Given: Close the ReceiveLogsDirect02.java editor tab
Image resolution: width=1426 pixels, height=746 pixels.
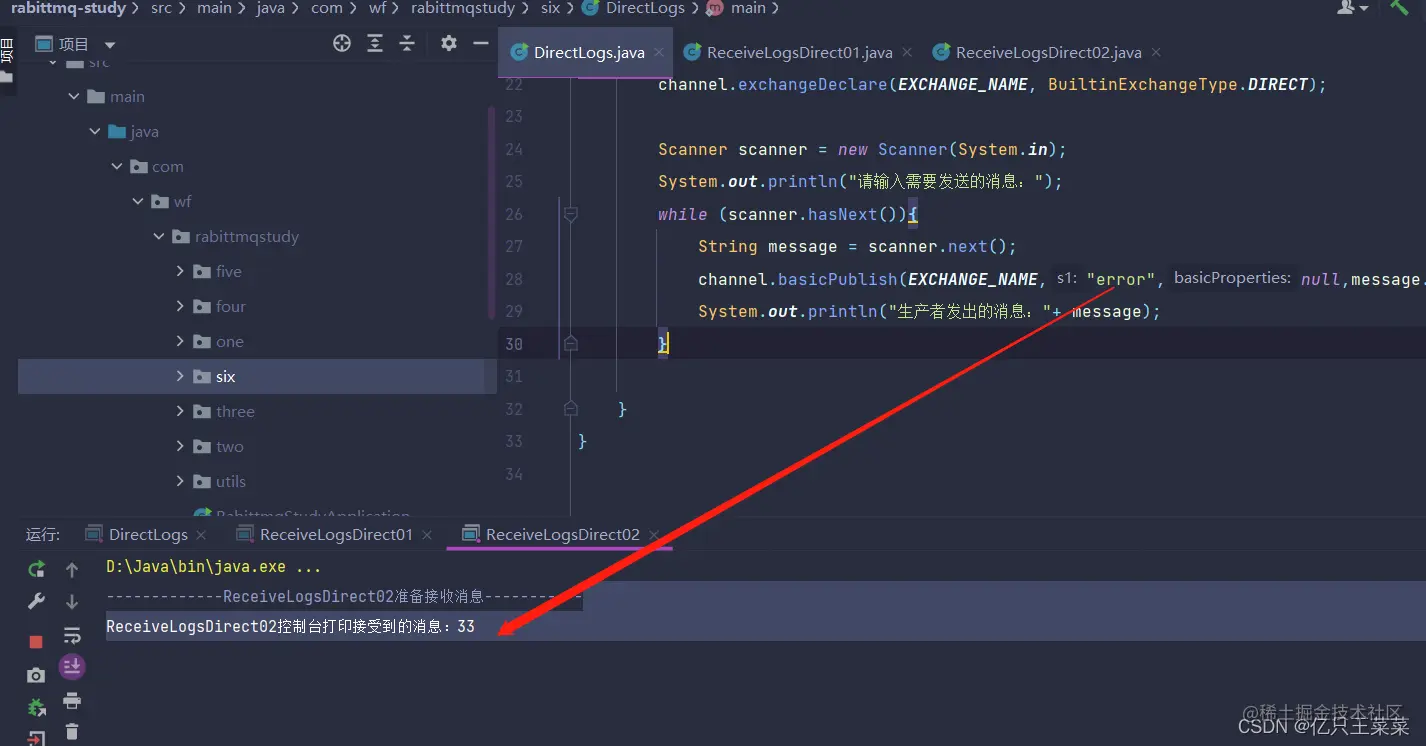Looking at the screenshot, I should [1156, 53].
